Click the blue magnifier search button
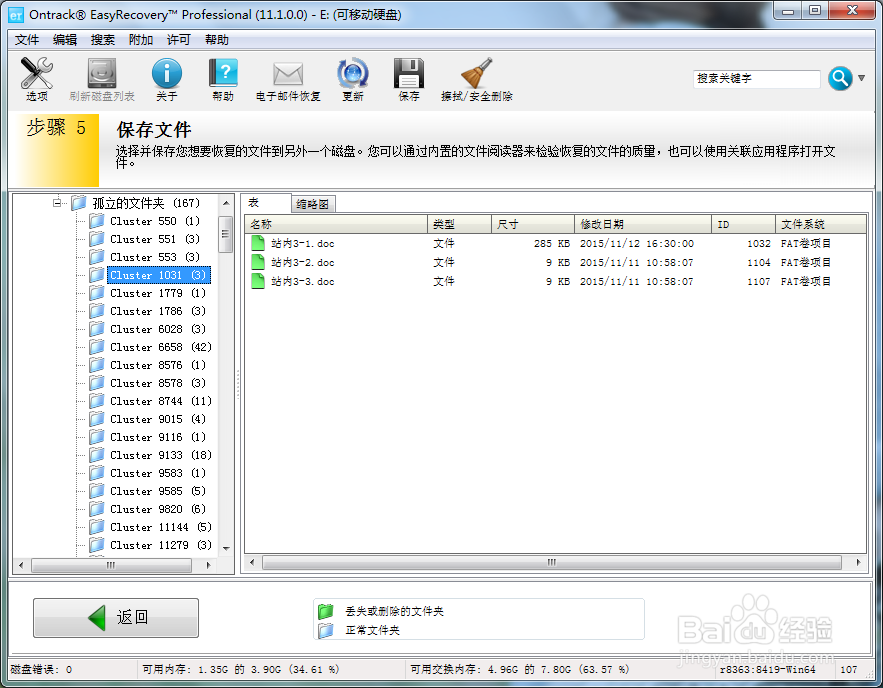 (840, 78)
